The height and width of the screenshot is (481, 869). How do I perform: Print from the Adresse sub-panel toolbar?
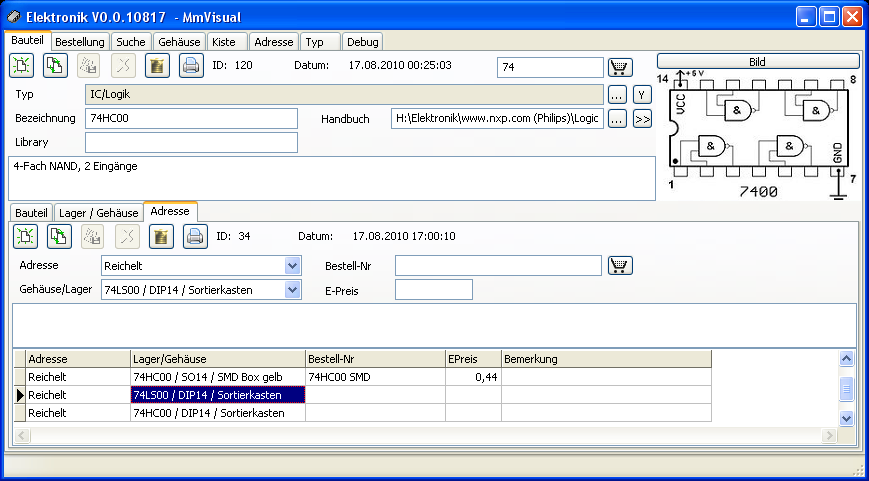[x=195, y=237]
